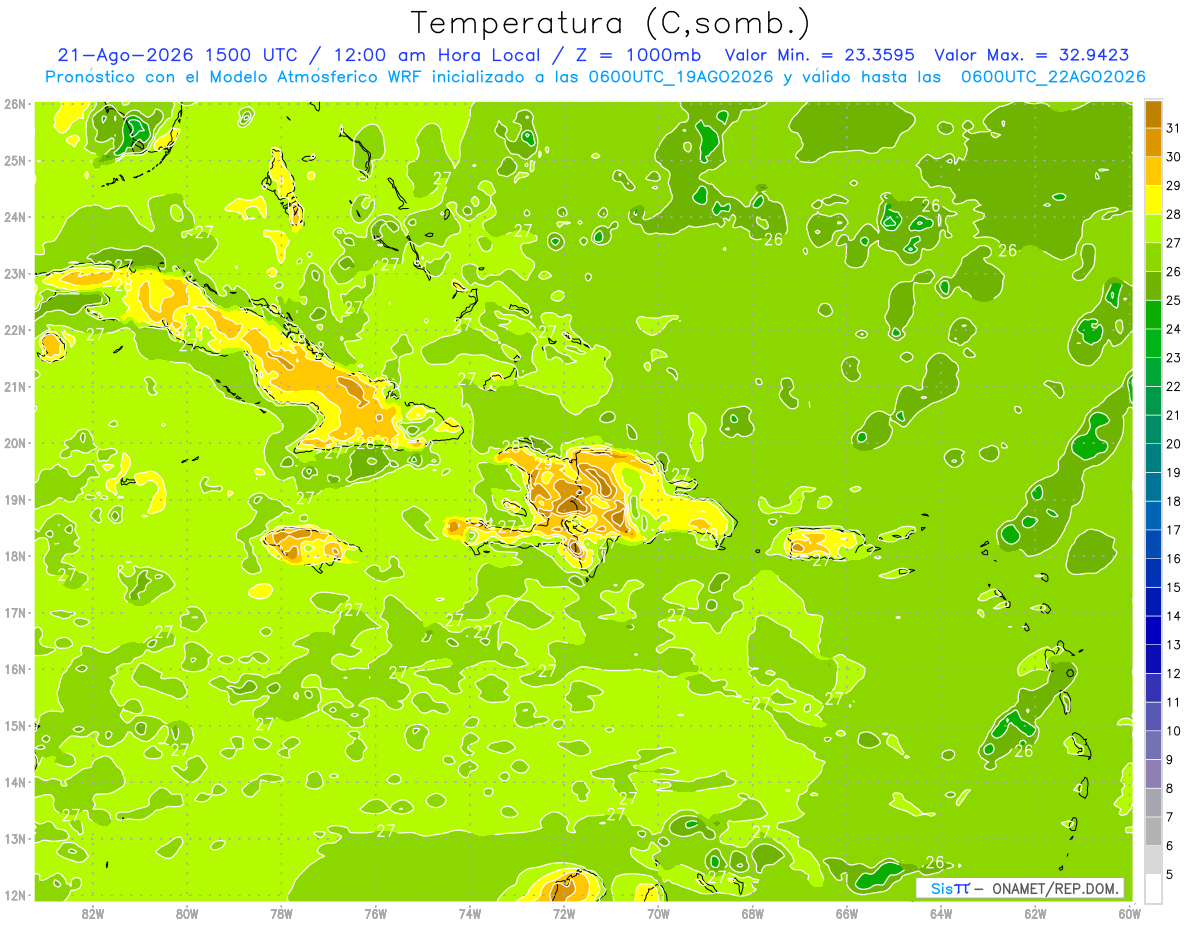This screenshot has width=1200, height=927.
Task: Click latitude label "13N"
Action: point(15,838)
